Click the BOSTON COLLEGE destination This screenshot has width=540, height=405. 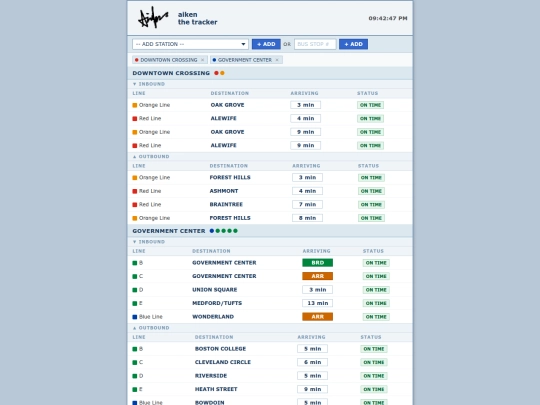pos(220,349)
